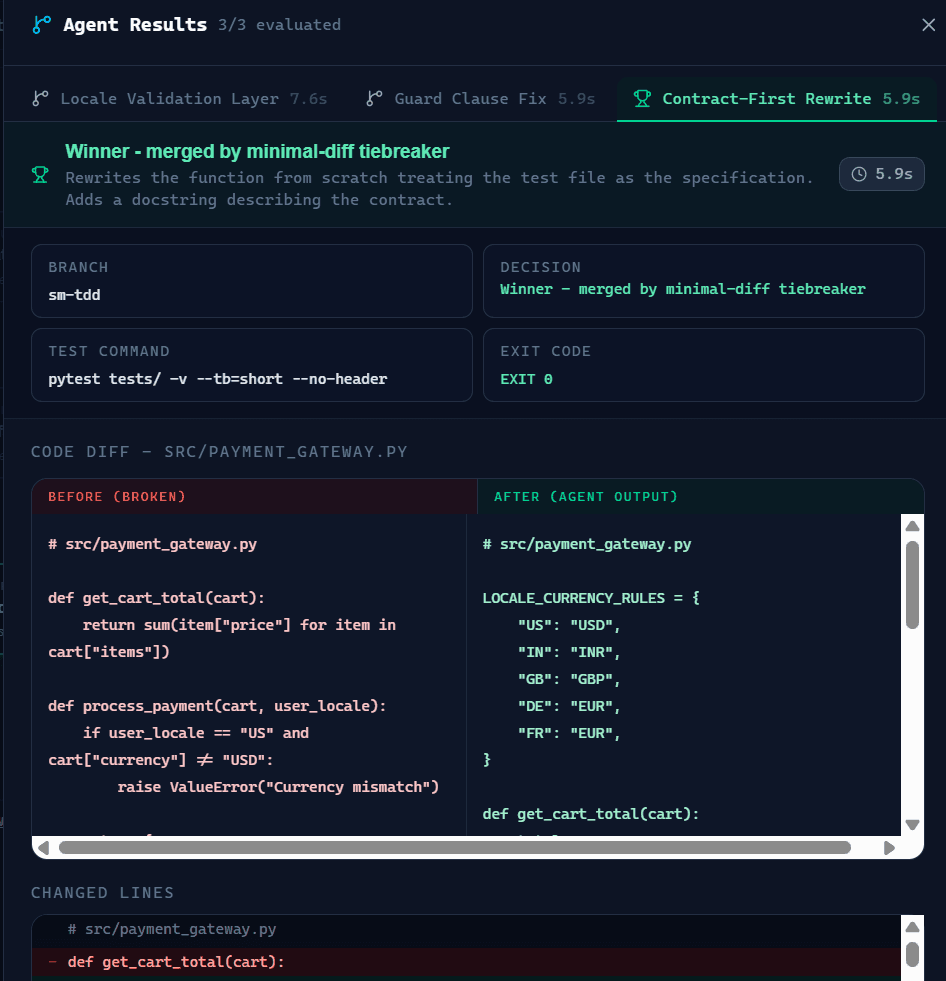Click the 5.9s duration badge
This screenshot has width=946, height=981.
882,174
